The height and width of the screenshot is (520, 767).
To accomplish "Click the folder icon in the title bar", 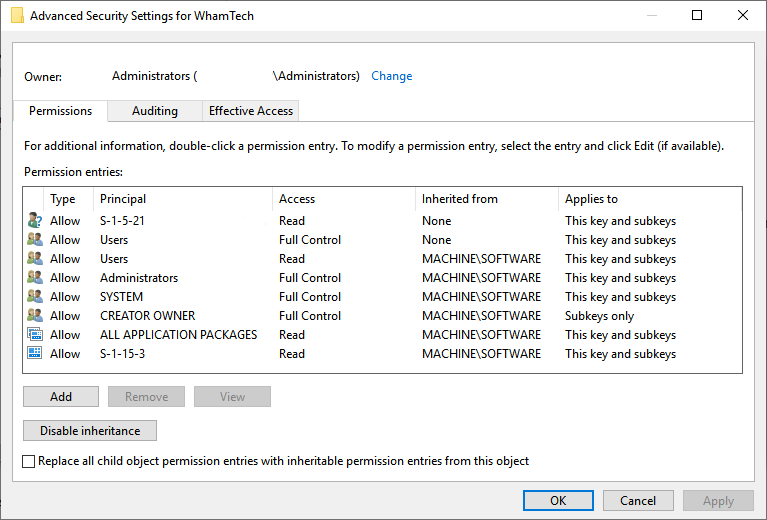I will pyautogui.click(x=17, y=16).
